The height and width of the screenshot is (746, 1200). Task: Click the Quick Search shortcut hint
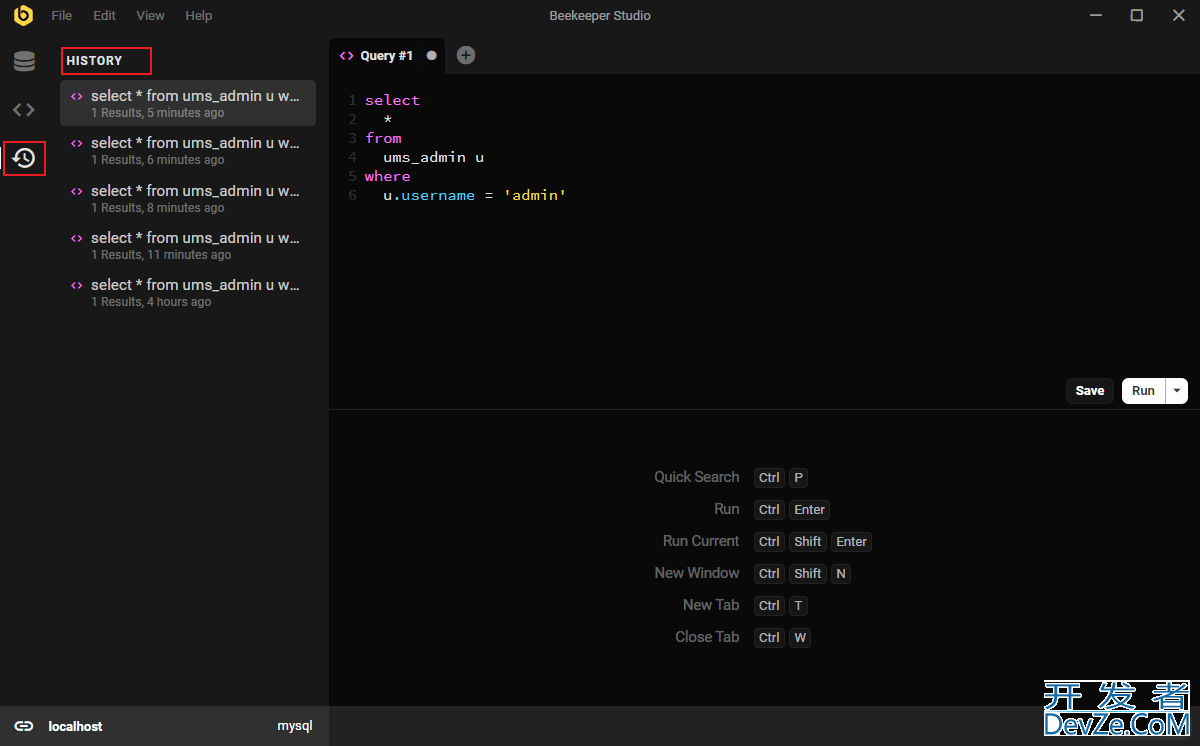coord(697,477)
